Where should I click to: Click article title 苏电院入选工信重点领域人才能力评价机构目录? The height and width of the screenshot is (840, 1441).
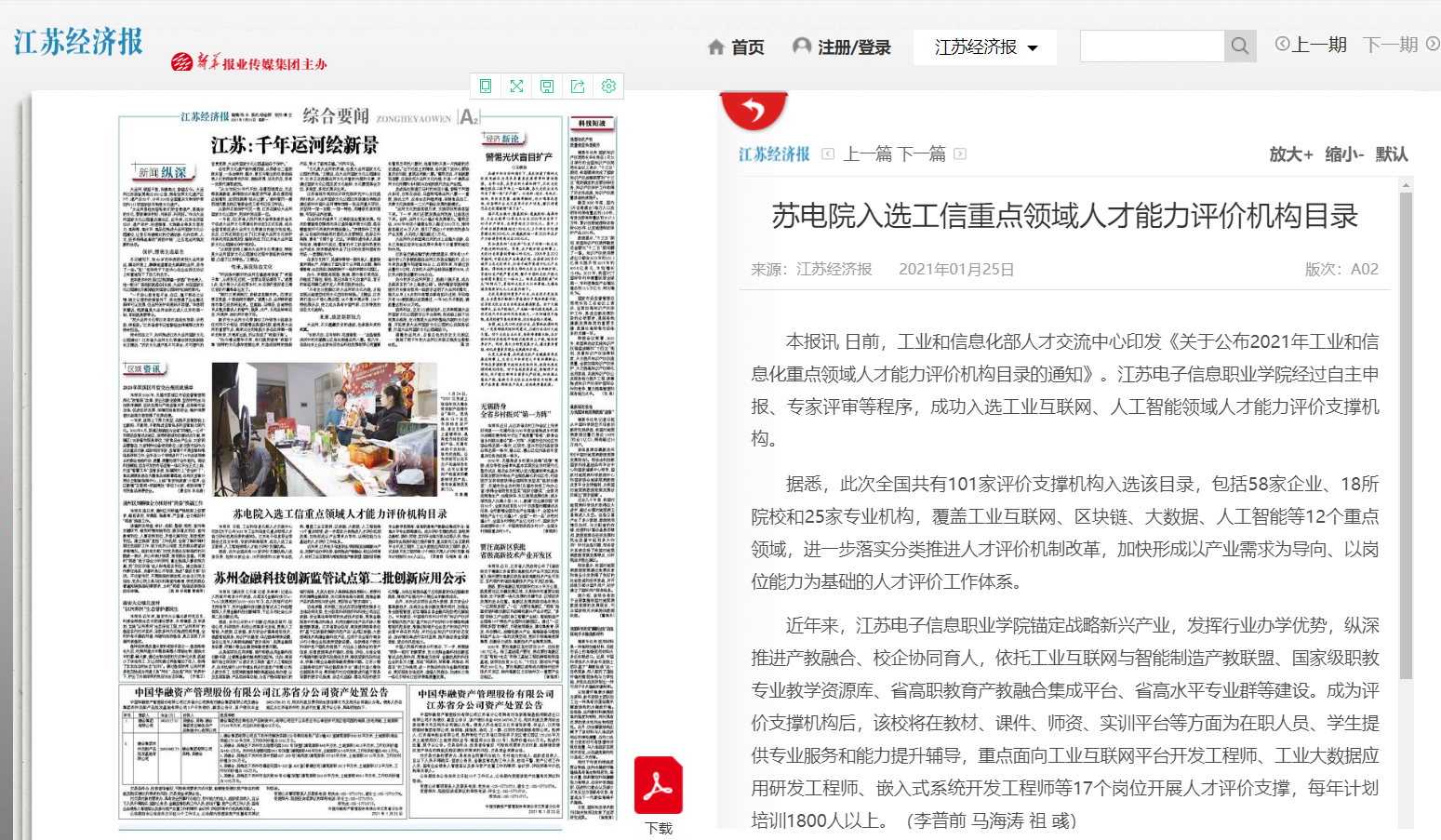click(x=1065, y=216)
